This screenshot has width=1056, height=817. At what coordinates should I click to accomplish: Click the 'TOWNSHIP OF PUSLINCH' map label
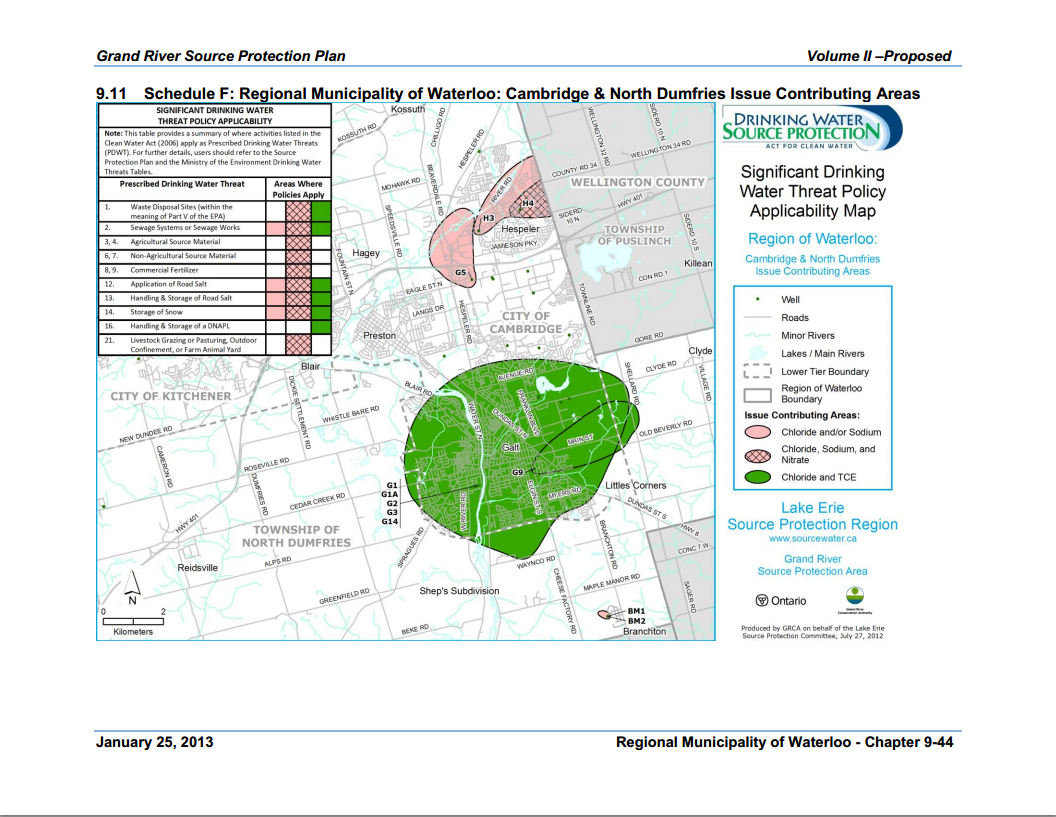pos(634,235)
